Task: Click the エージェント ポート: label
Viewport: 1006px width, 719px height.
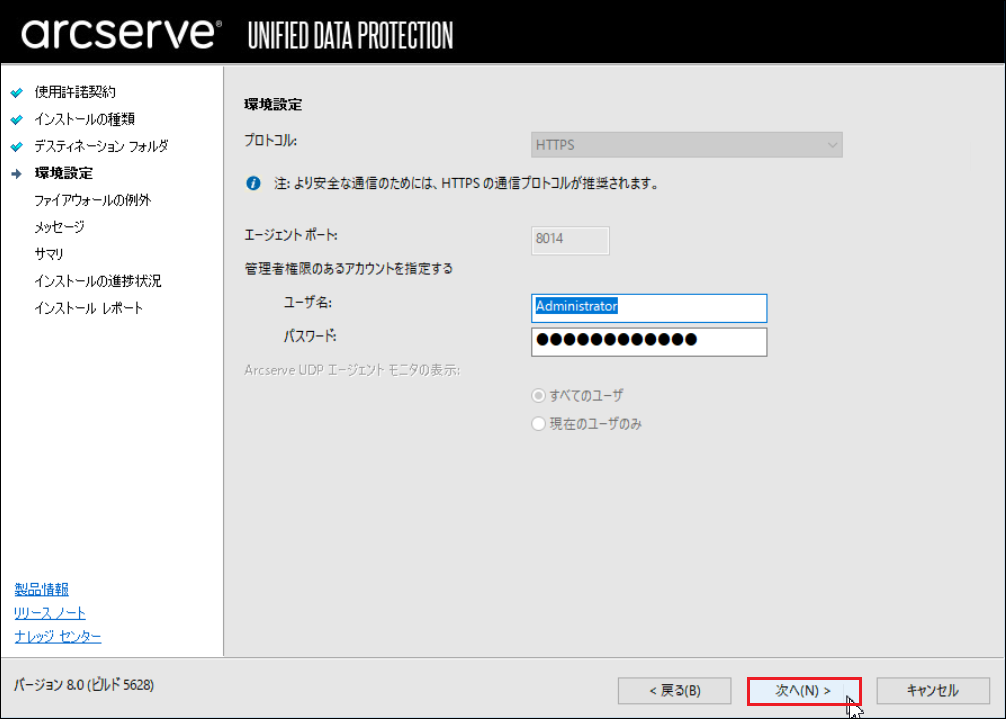Action: click(x=291, y=235)
